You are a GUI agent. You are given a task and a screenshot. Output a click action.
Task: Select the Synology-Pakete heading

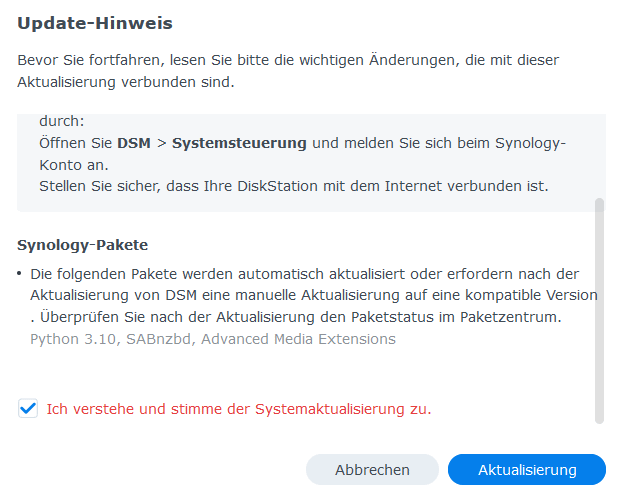coord(83,245)
